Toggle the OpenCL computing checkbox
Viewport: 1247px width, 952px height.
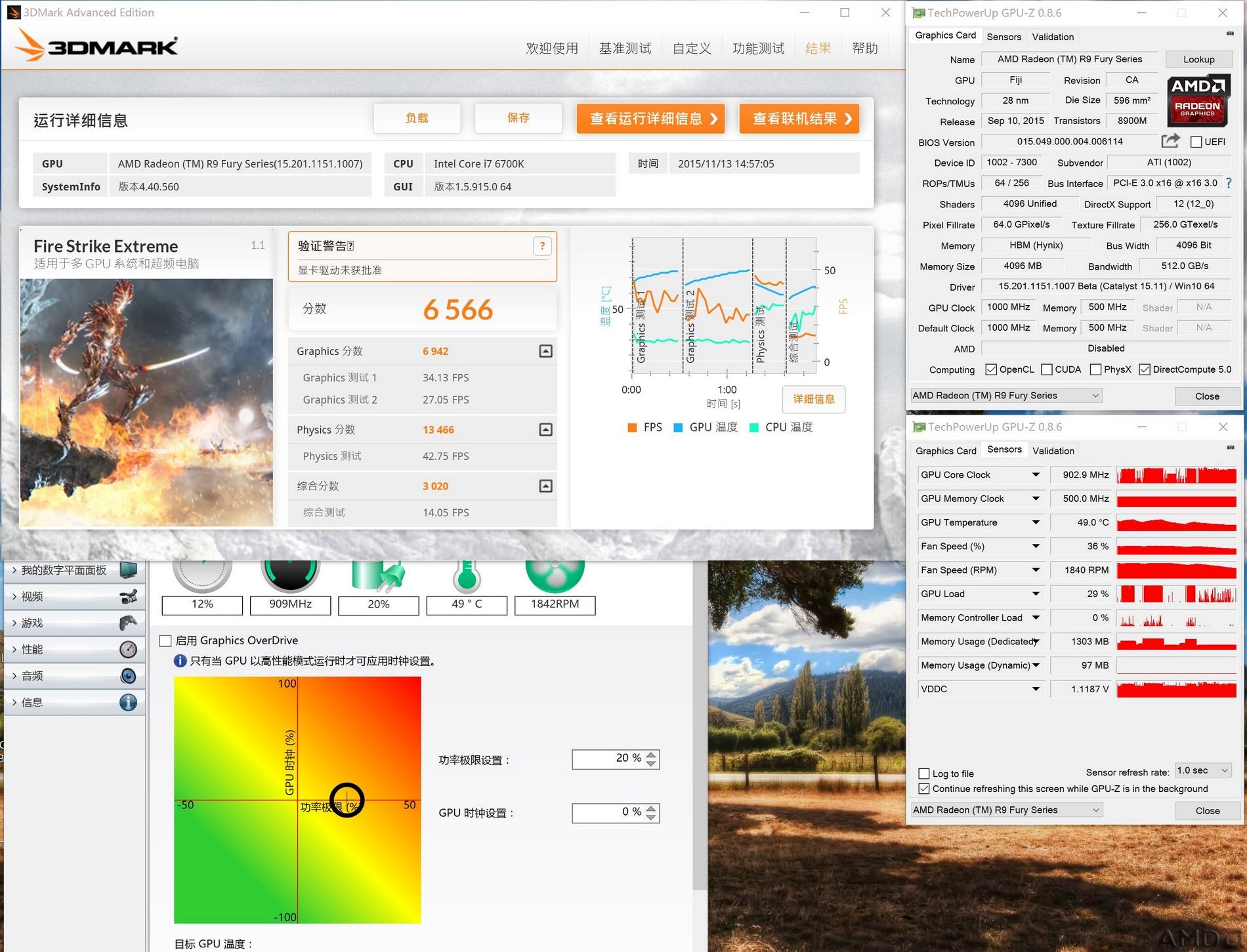pyautogui.click(x=991, y=369)
